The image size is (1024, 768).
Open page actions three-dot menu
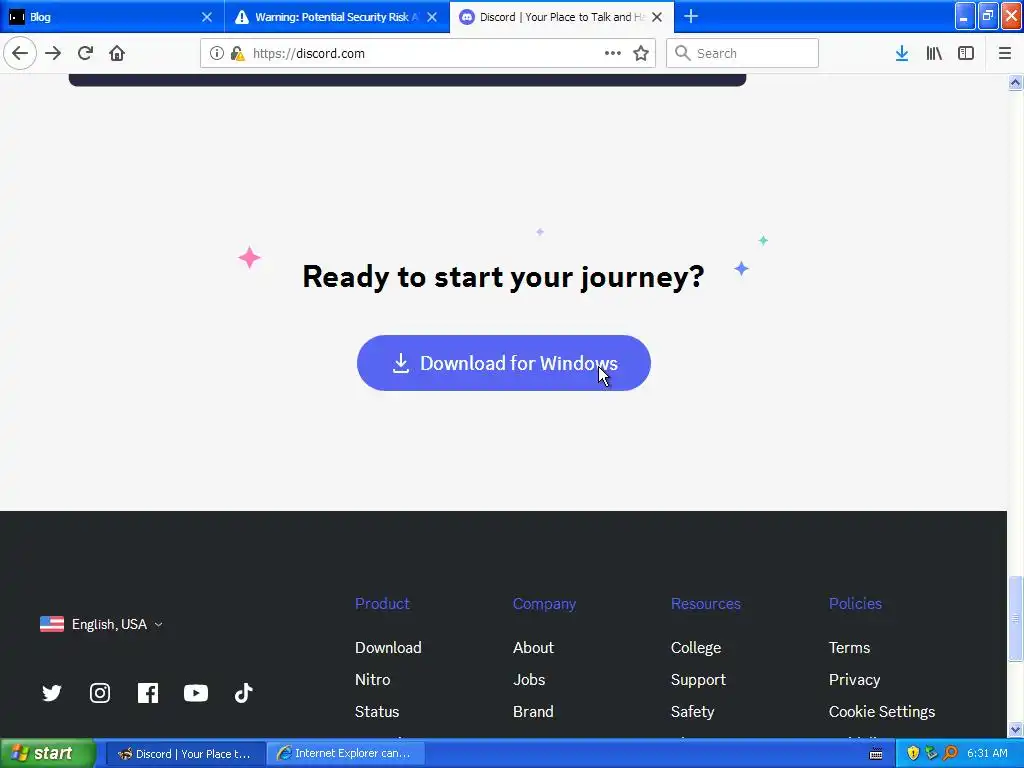[613, 54]
